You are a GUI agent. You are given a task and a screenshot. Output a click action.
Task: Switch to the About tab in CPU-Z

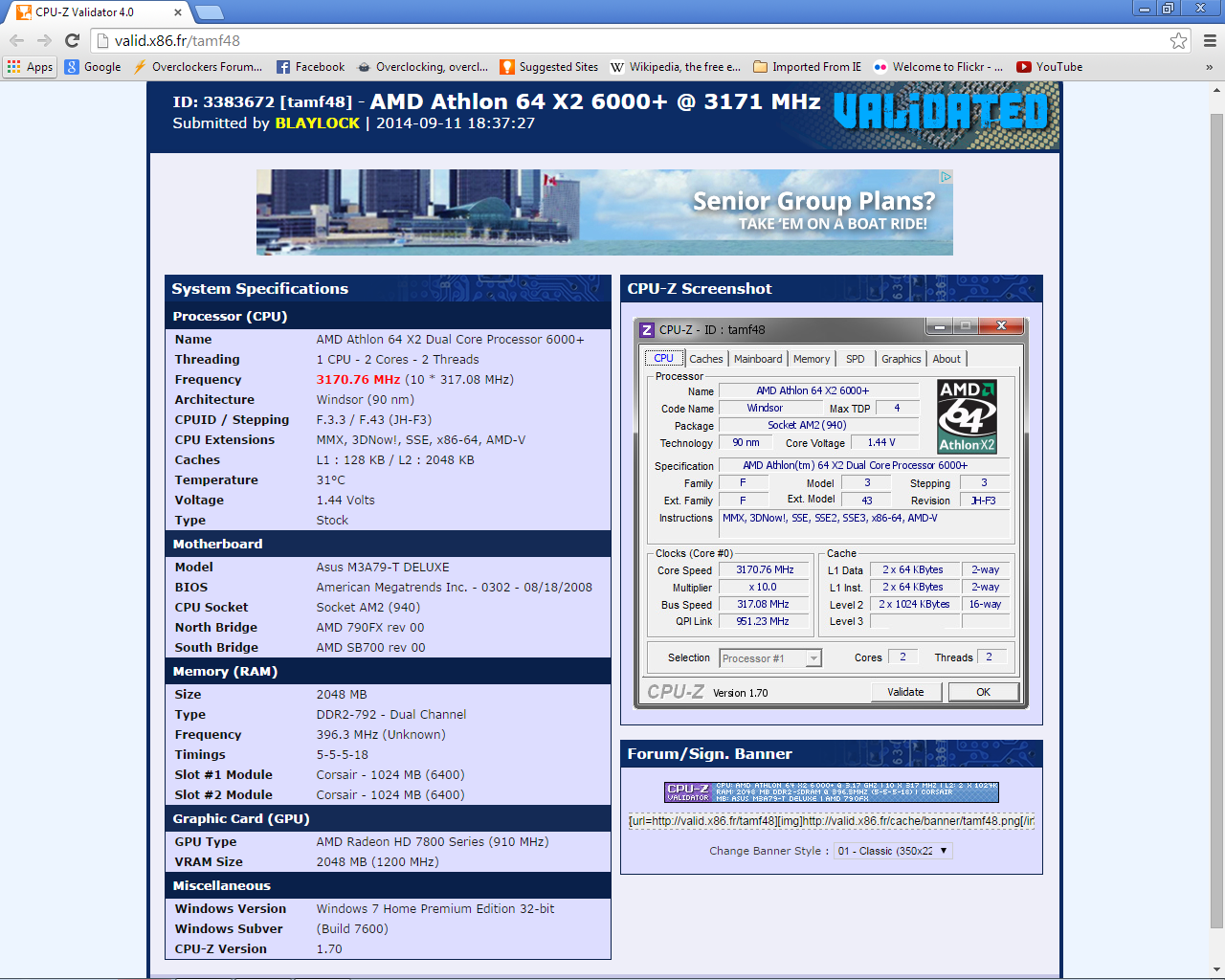pos(947,359)
